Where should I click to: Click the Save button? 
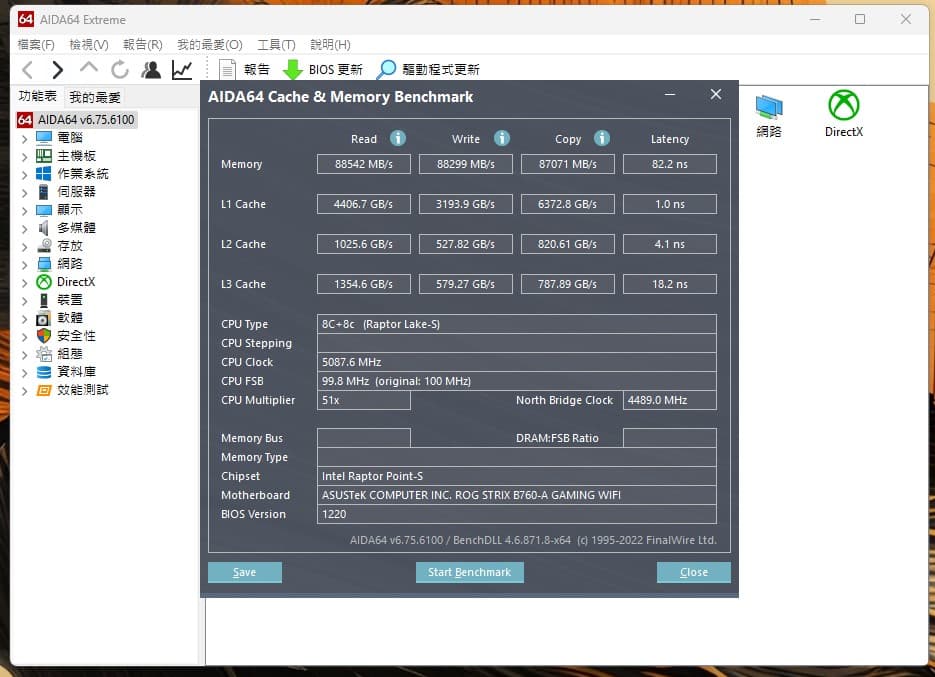point(244,572)
